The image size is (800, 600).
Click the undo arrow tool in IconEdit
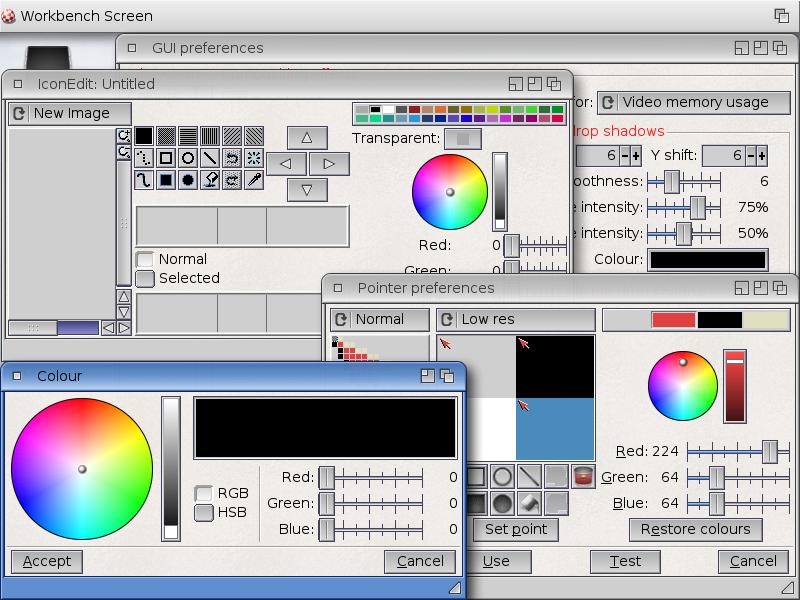pos(232,158)
